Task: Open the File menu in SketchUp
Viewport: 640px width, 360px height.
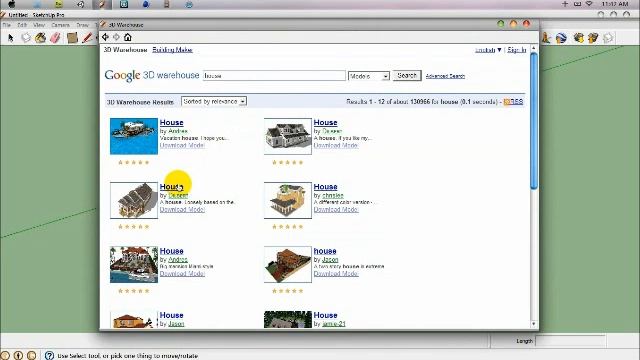Action: (7, 25)
